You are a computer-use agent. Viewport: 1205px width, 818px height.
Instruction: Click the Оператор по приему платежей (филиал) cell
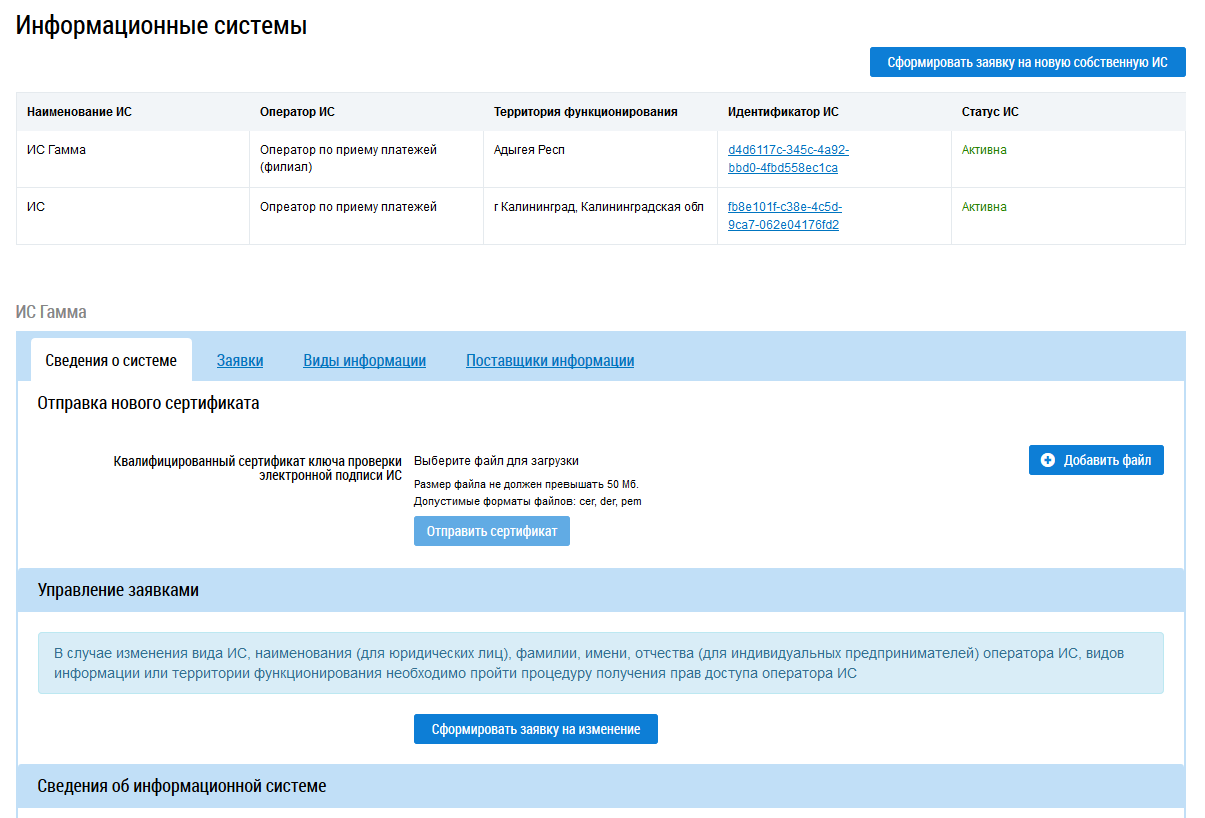[x=348, y=158]
